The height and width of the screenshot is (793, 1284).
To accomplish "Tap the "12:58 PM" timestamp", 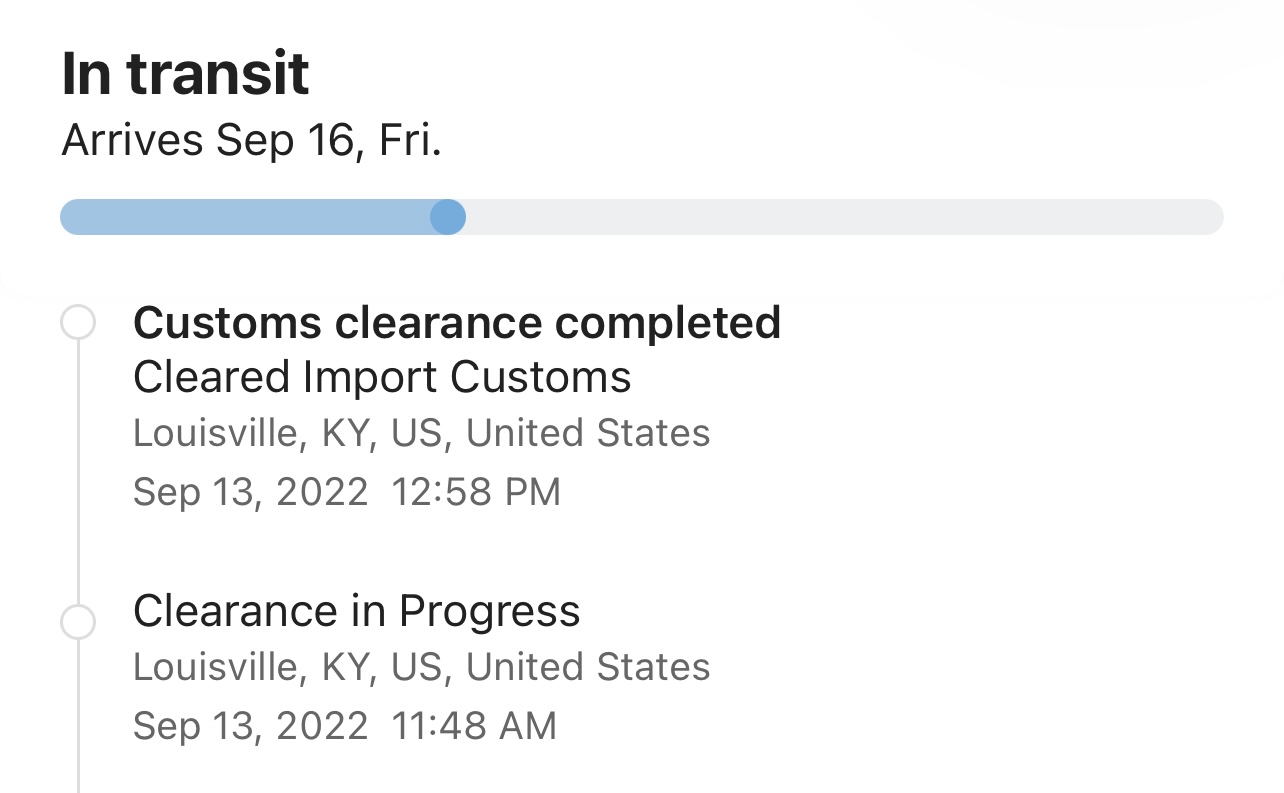I will coord(476,492).
